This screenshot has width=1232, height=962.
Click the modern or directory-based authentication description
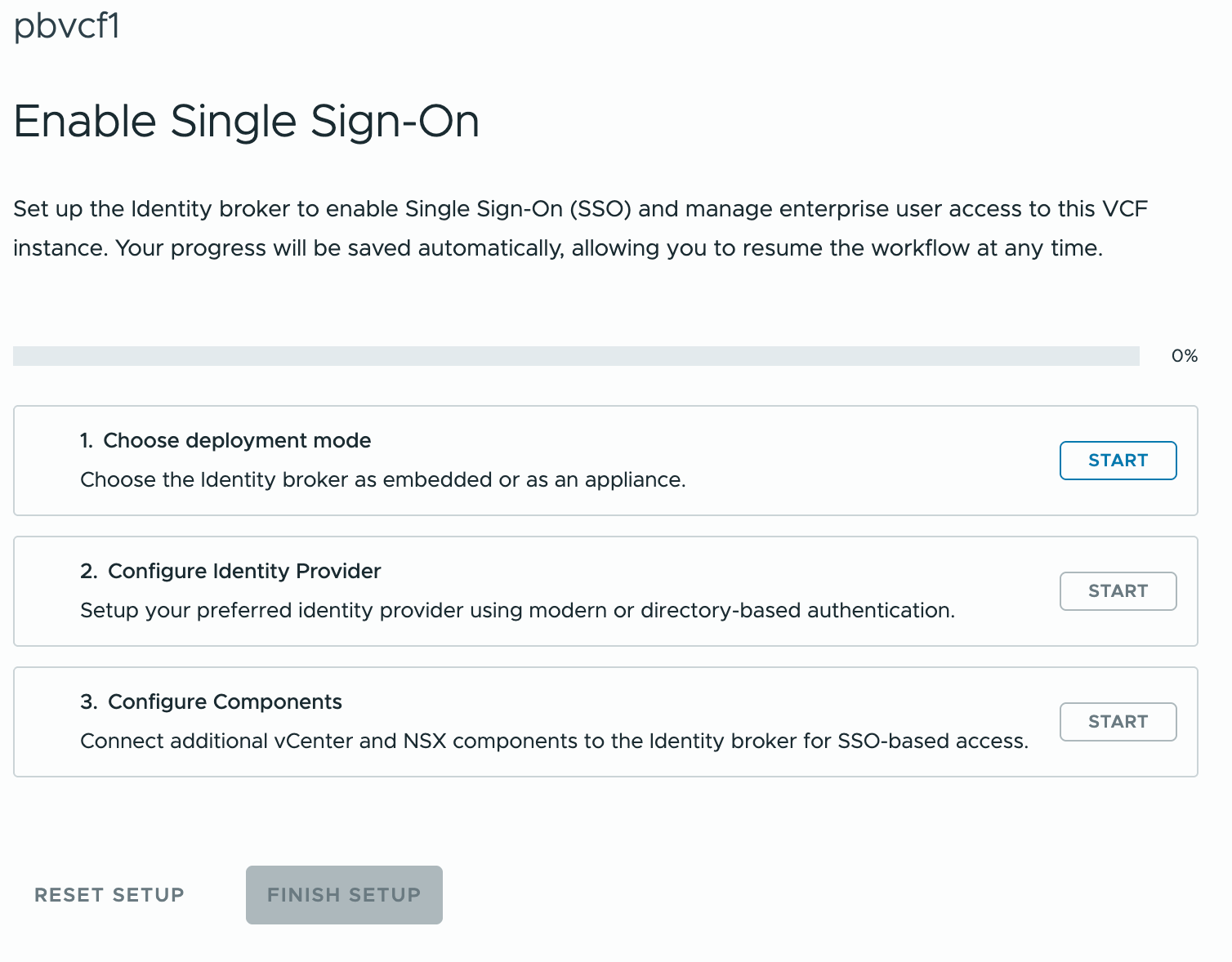[517, 611]
